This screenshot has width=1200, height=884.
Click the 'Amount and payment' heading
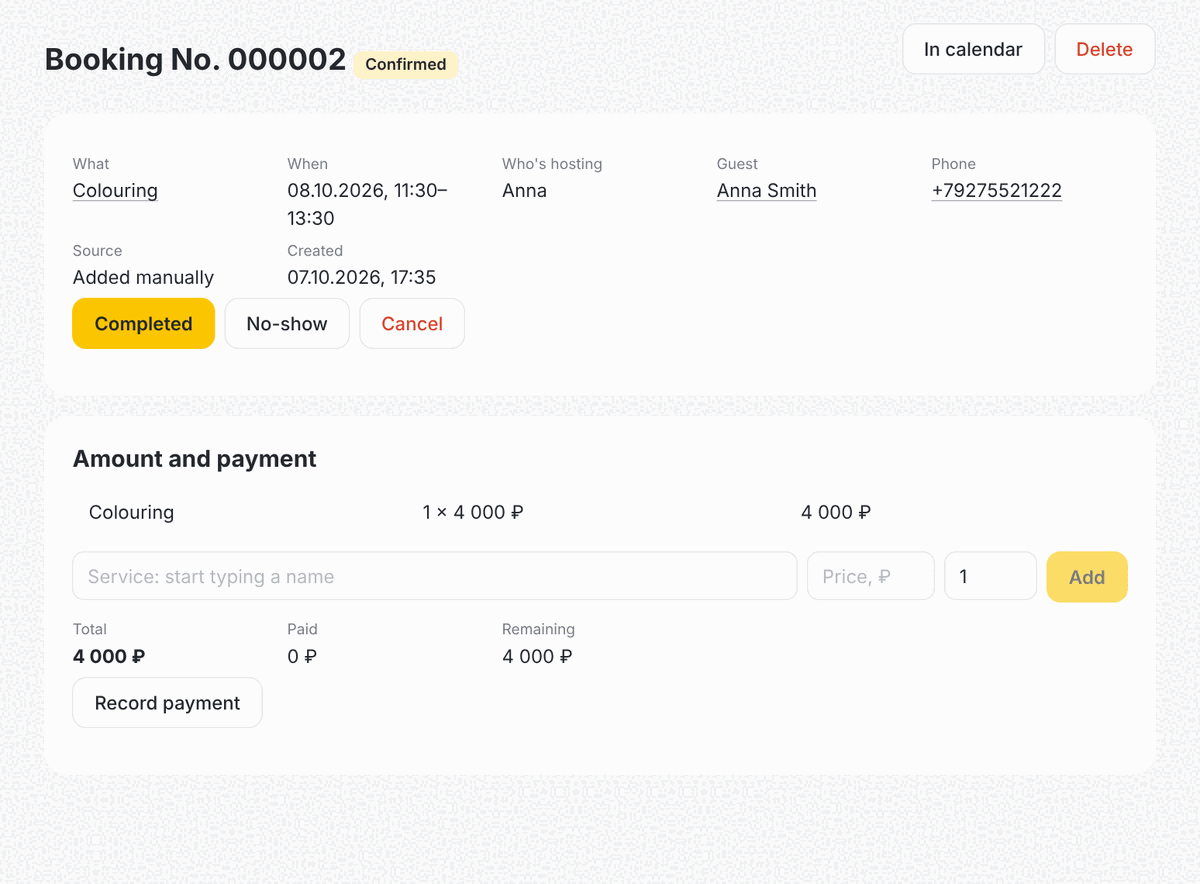(x=195, y=459)
